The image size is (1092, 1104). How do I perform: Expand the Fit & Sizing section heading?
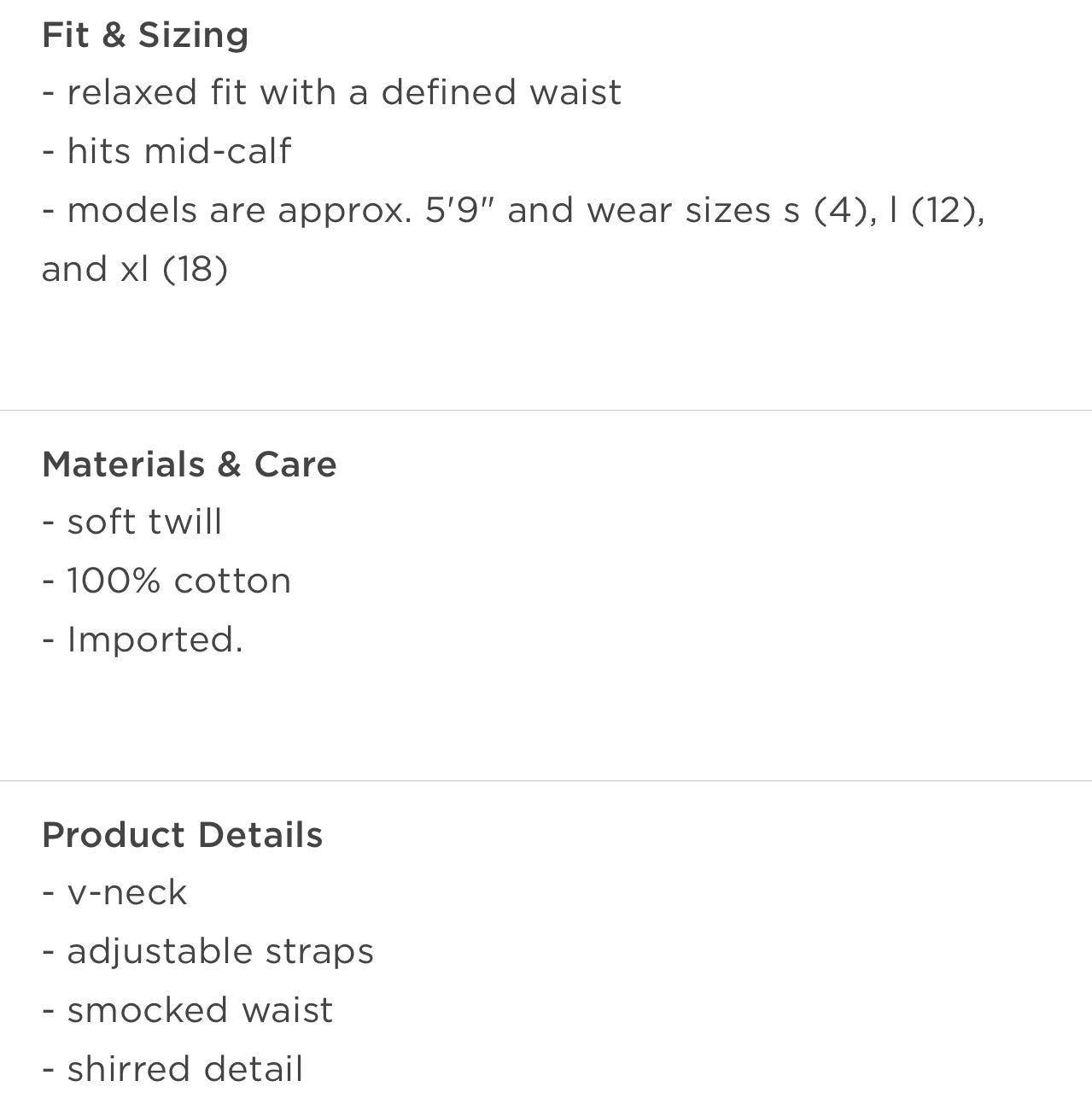coord(145,35)
